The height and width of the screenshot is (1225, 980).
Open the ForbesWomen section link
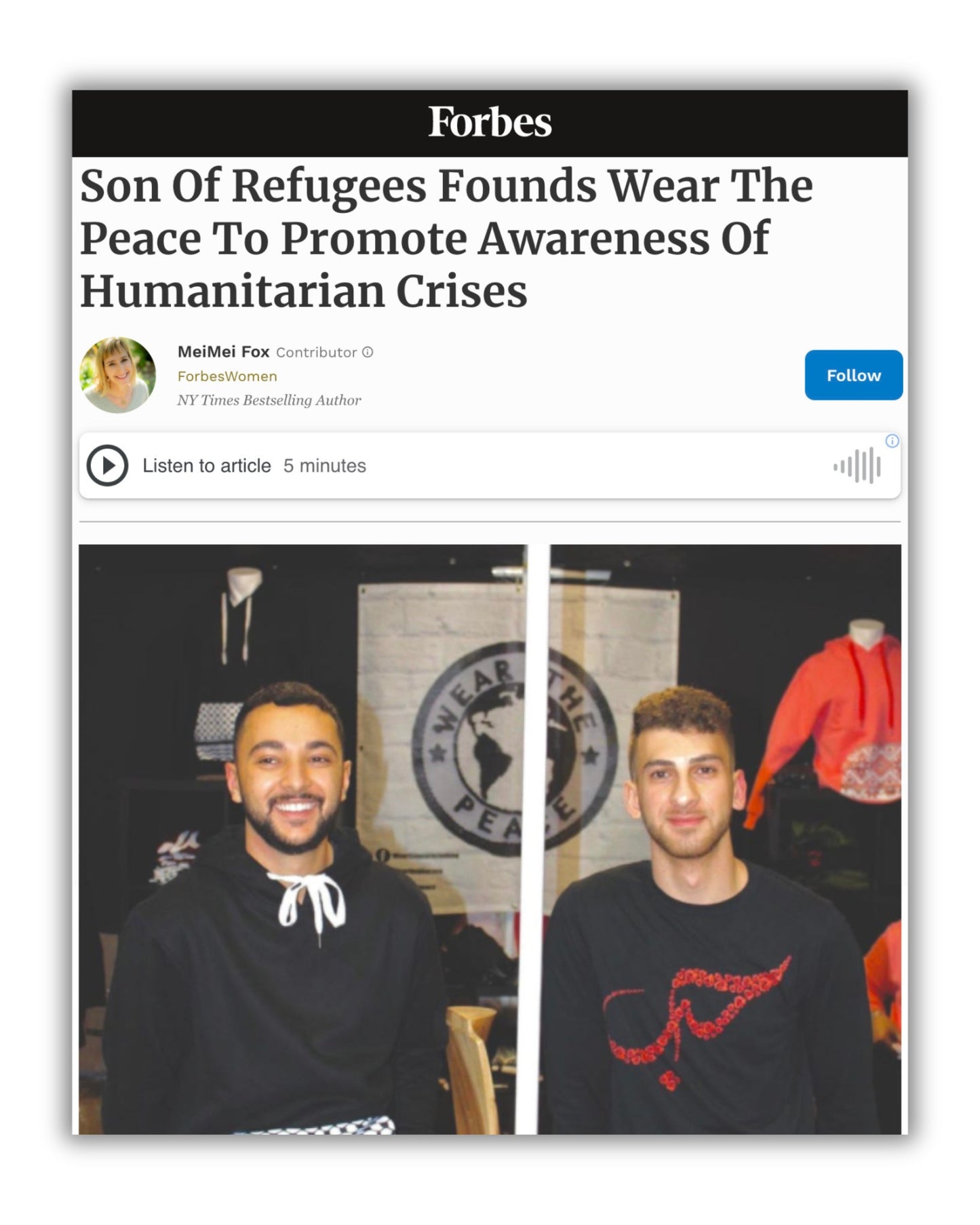pyautogui.click(x=227, y=376)
